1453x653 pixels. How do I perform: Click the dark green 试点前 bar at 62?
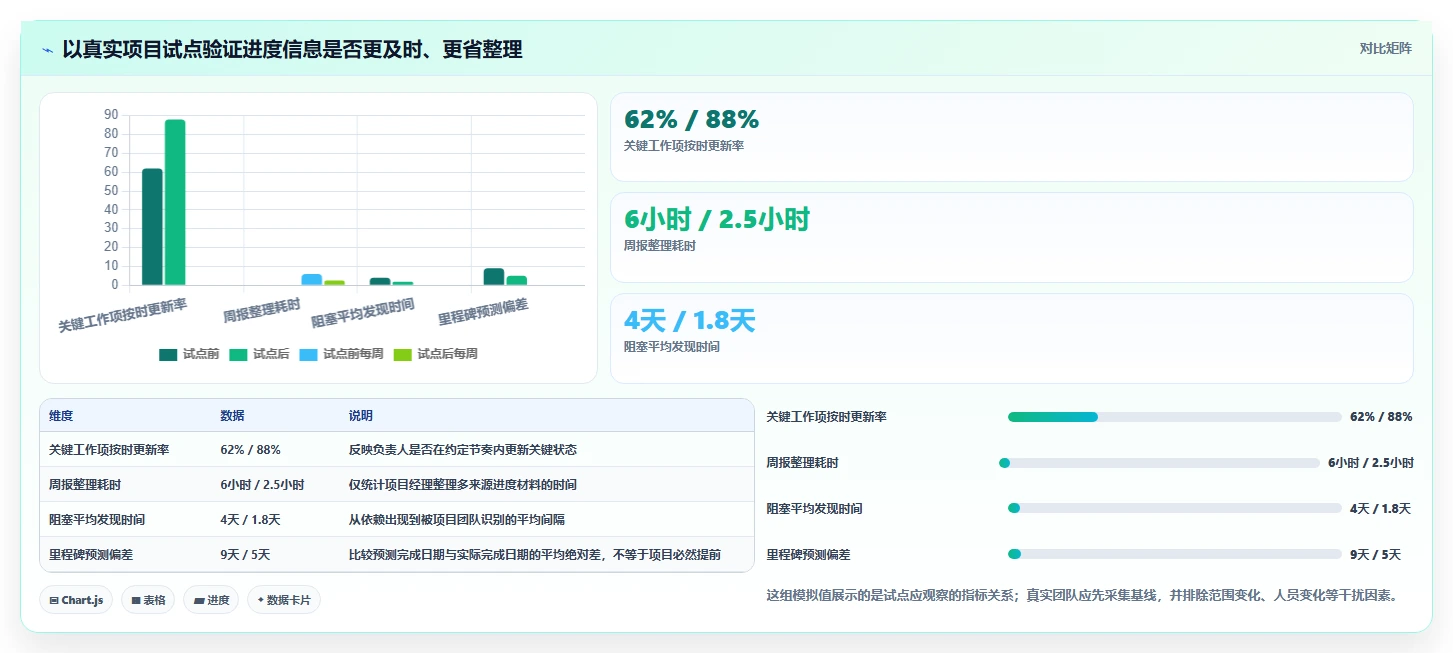[152, 226]
